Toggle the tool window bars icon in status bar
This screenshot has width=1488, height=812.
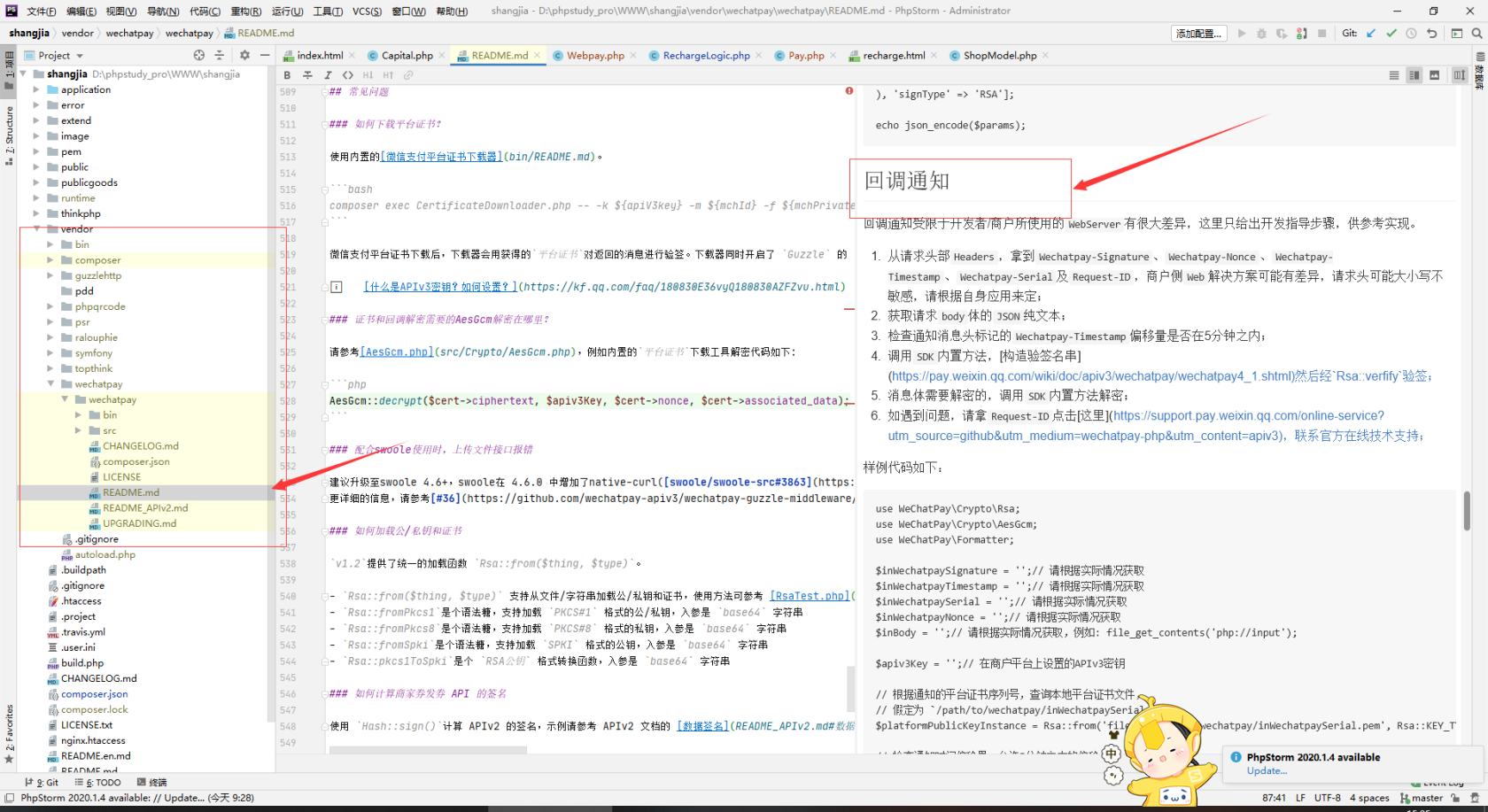(x=9, y=797)
